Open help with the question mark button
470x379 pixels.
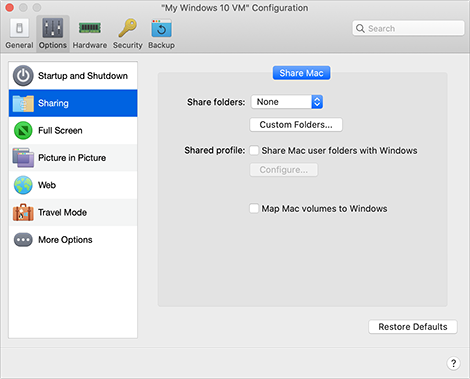453,363
